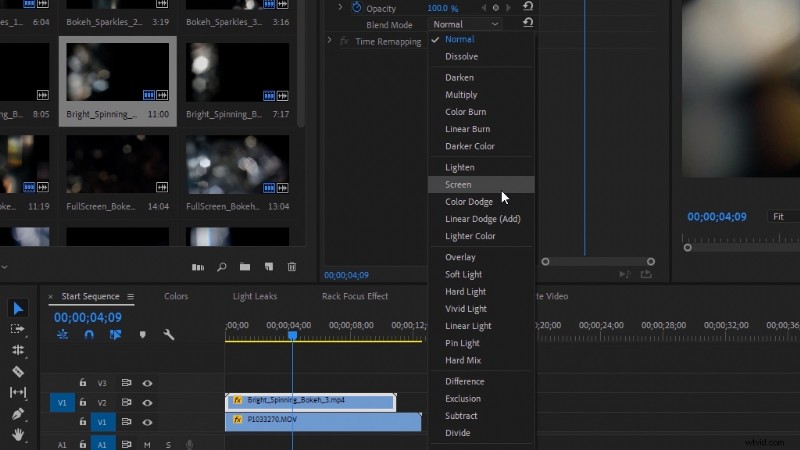Expand the Opacity property
This screenshot has width=800, height=450.
(340, 8)
